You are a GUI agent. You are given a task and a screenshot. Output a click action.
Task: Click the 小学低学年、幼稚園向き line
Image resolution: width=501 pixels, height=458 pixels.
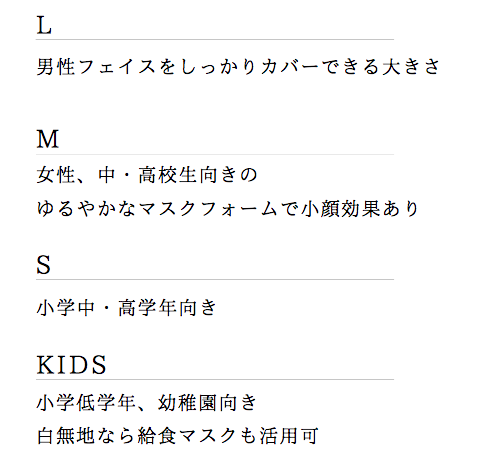[147, 403]
